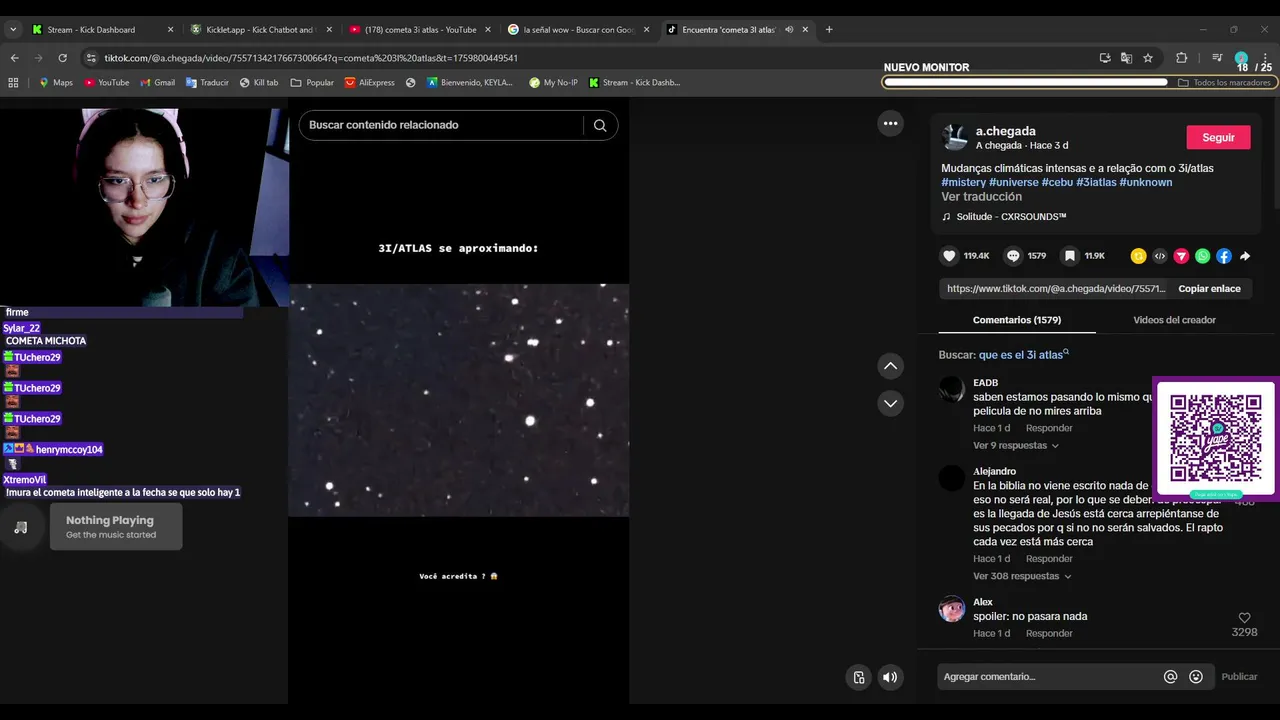Expand 'Ver 308 respuestas' under Alejandro's comment
The image size is (1280, 720).
pos(1023,577)
